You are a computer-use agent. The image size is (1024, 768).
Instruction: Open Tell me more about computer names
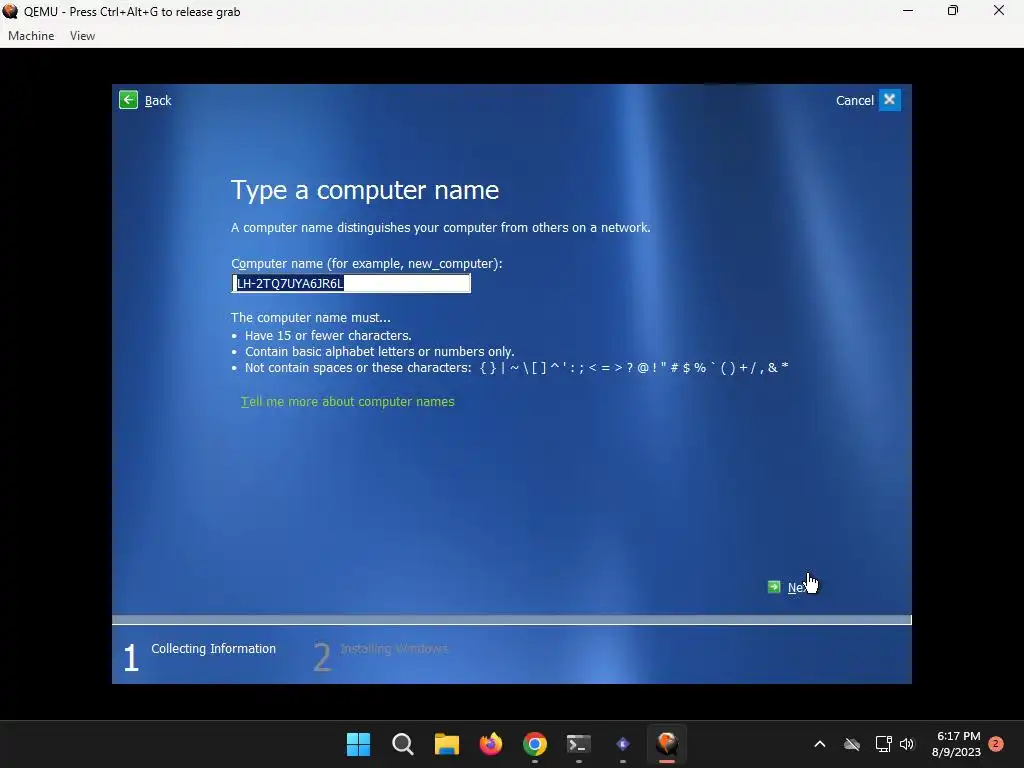[x=347, y=402]
